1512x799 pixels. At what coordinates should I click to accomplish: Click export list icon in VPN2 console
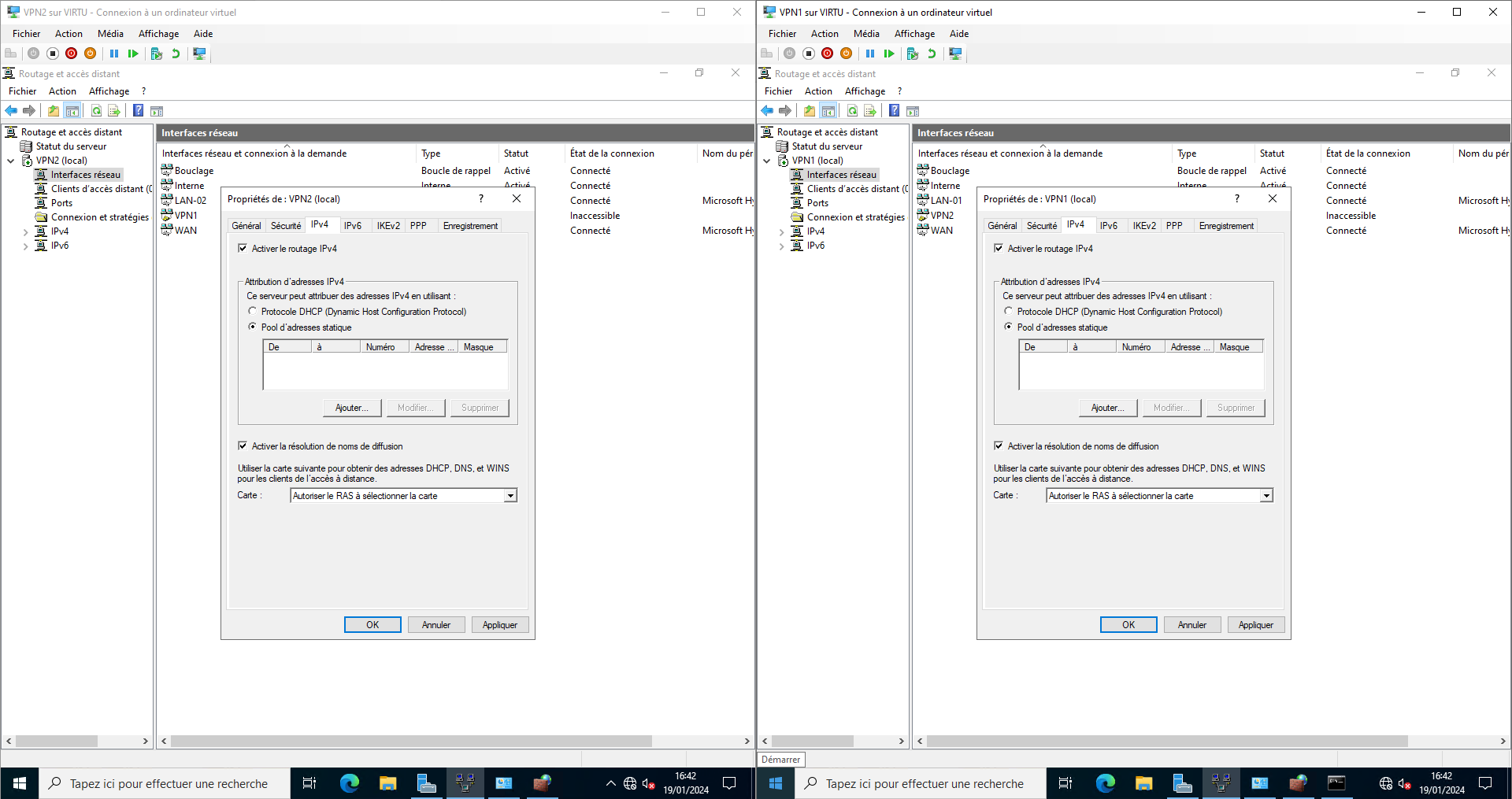pos(114,111)
